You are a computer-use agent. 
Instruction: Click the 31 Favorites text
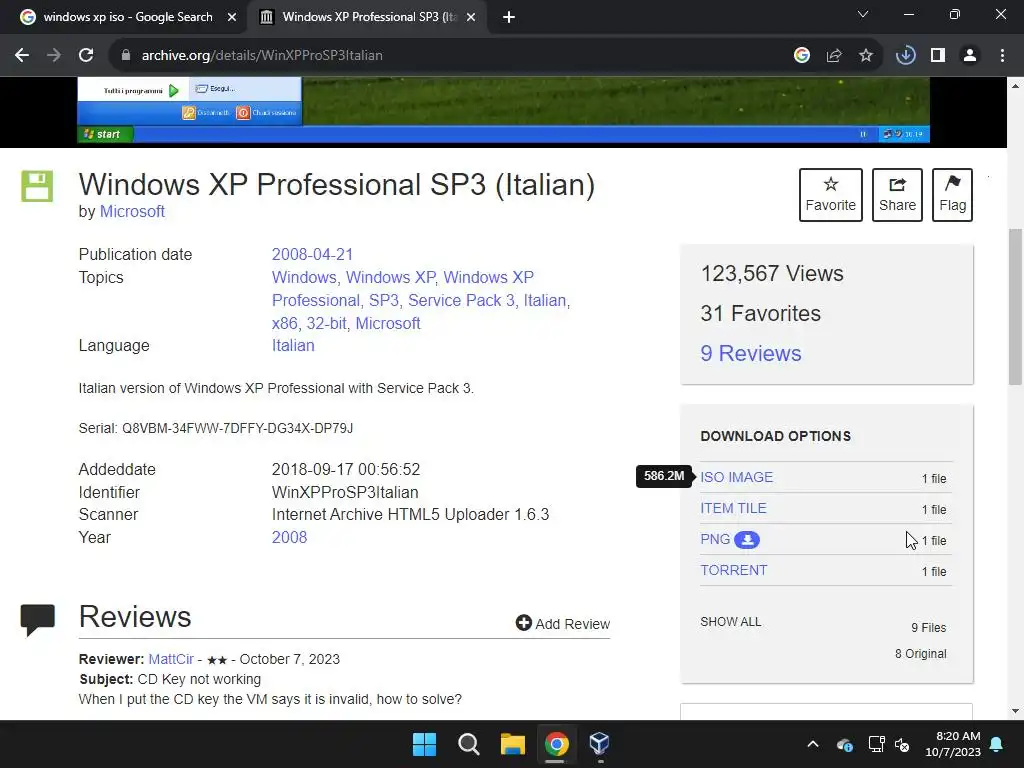click(x=760, y=313)
